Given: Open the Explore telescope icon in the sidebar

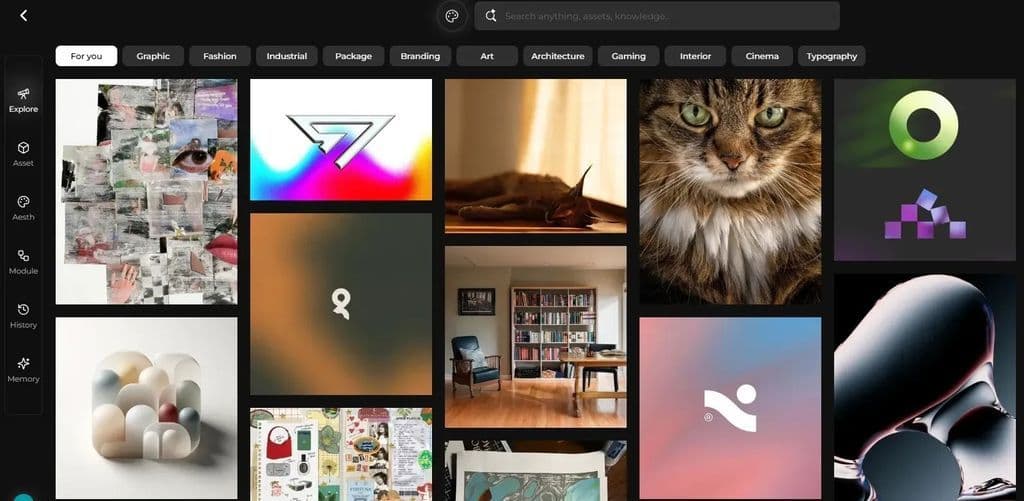Looking at the screenshot, I should pos(24,93).
